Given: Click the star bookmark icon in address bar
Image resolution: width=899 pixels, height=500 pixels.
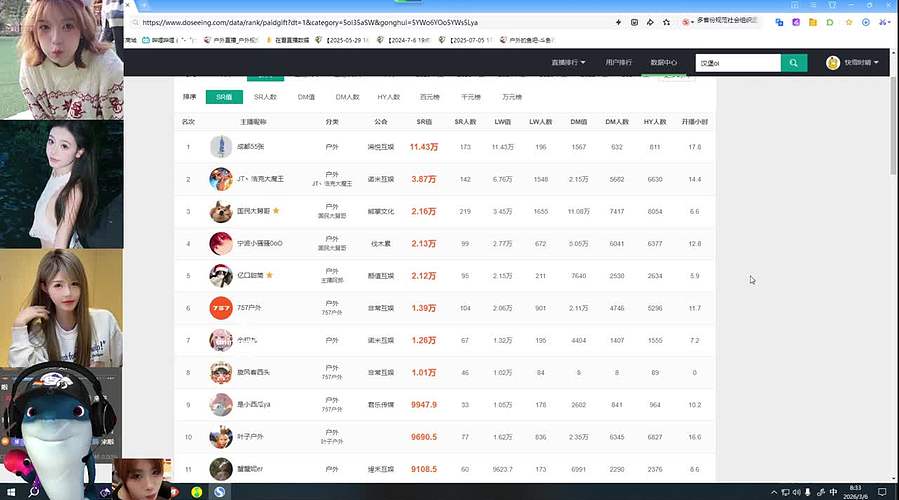Looking at the screenshot, I should click(x=666, y=22).
